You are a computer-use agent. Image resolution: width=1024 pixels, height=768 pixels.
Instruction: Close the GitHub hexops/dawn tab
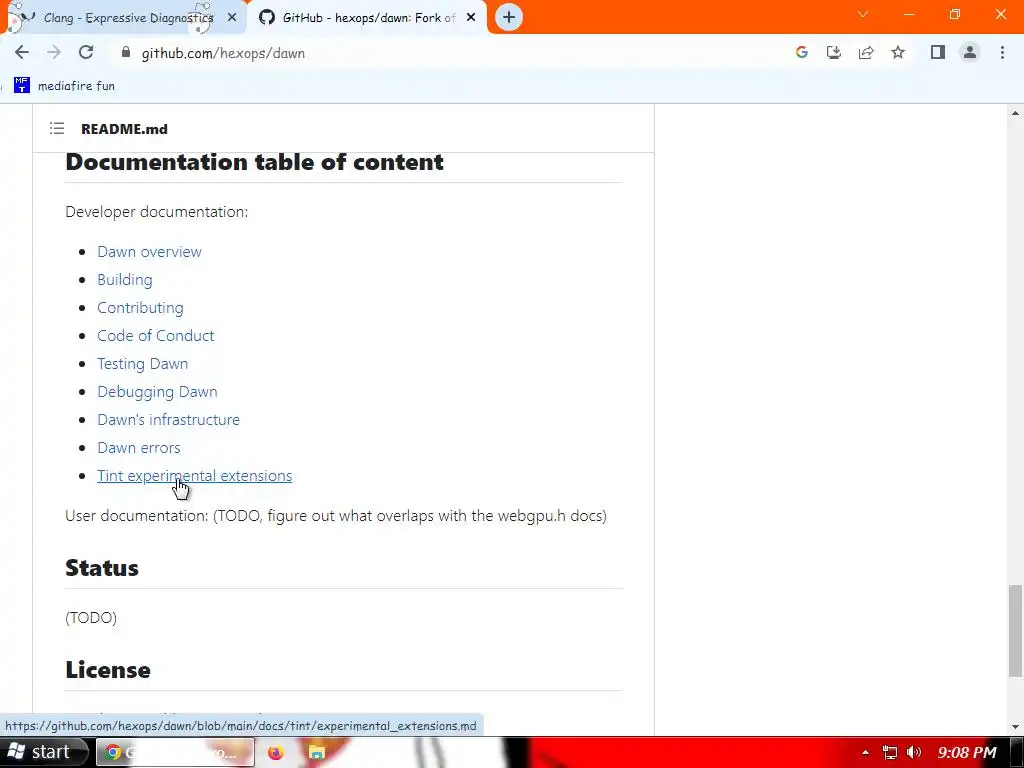pos(471,18)
